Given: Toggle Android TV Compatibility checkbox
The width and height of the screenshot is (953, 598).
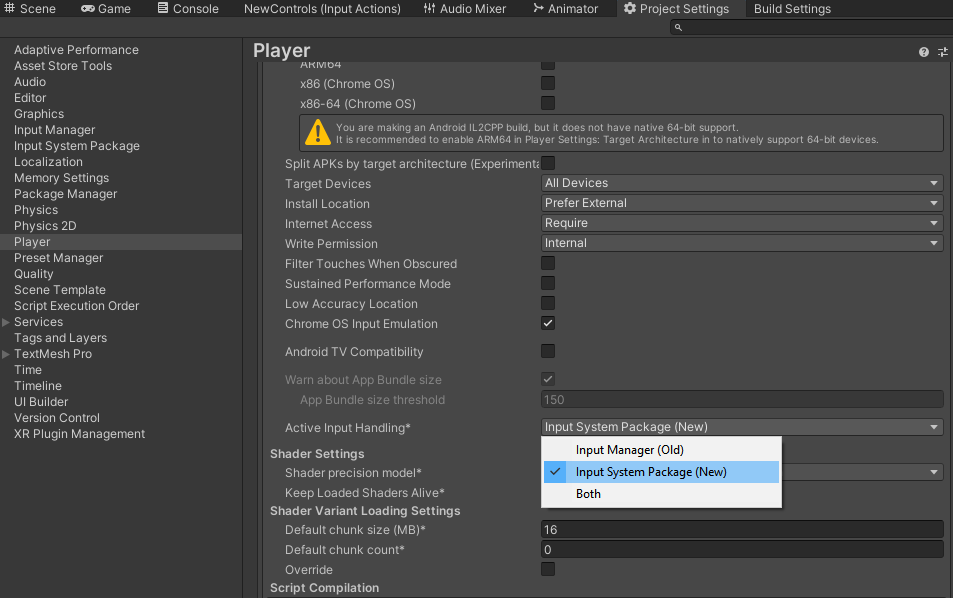Looking at the screenshot, I should click(548, 351).
